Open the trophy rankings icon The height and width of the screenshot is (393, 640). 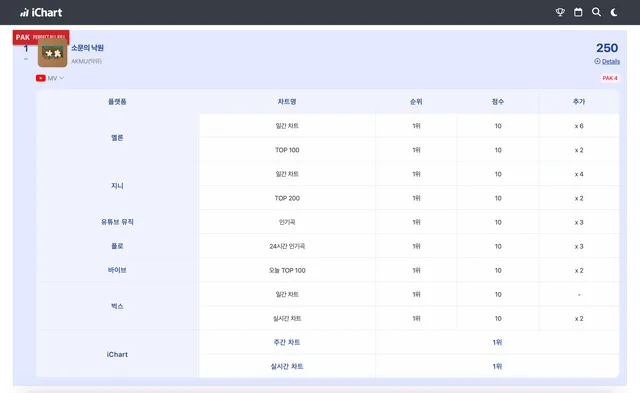click(560, 12)
